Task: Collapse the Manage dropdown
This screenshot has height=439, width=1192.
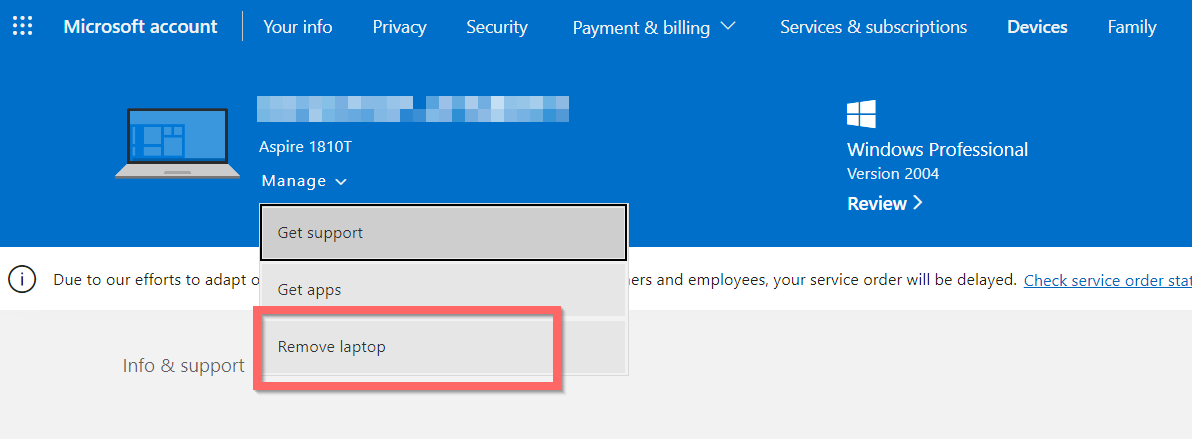Action: (x=304, y=181)
